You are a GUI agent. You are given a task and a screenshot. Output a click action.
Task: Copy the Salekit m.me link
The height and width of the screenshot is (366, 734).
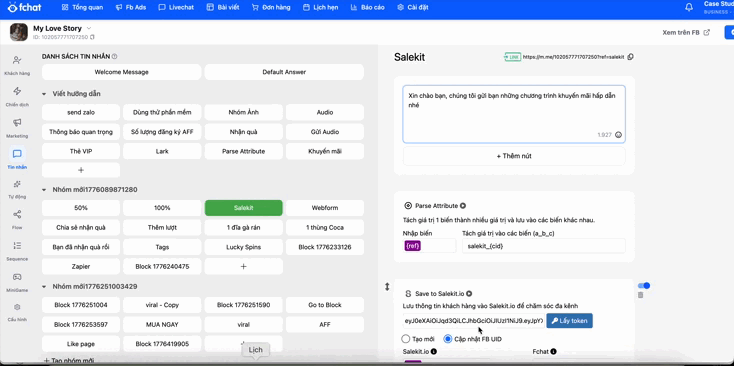click(x=630, y=57)
